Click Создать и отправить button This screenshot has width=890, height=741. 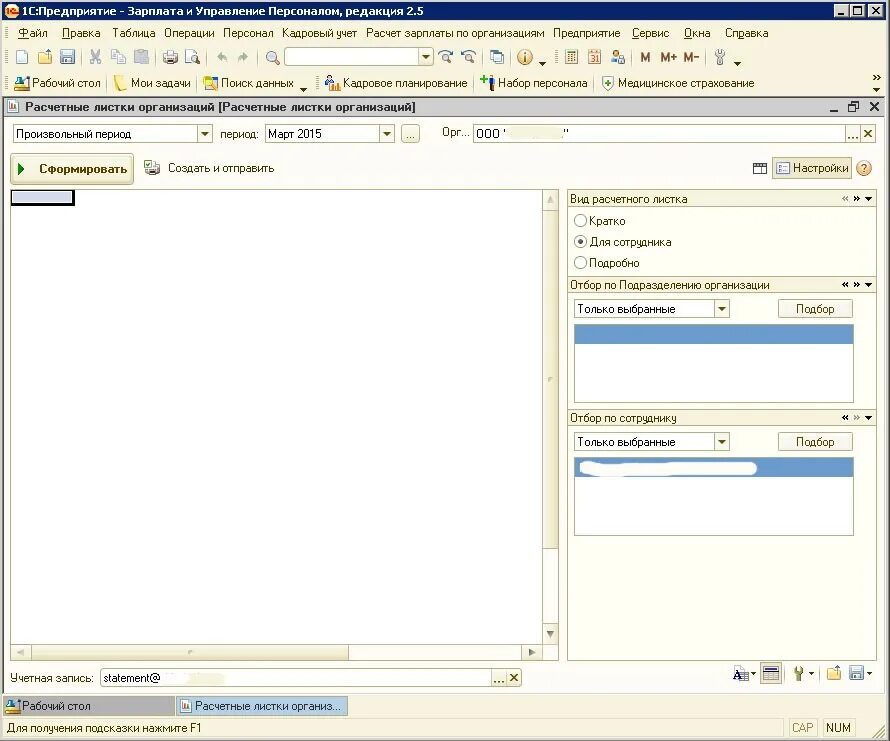[209, 168]
